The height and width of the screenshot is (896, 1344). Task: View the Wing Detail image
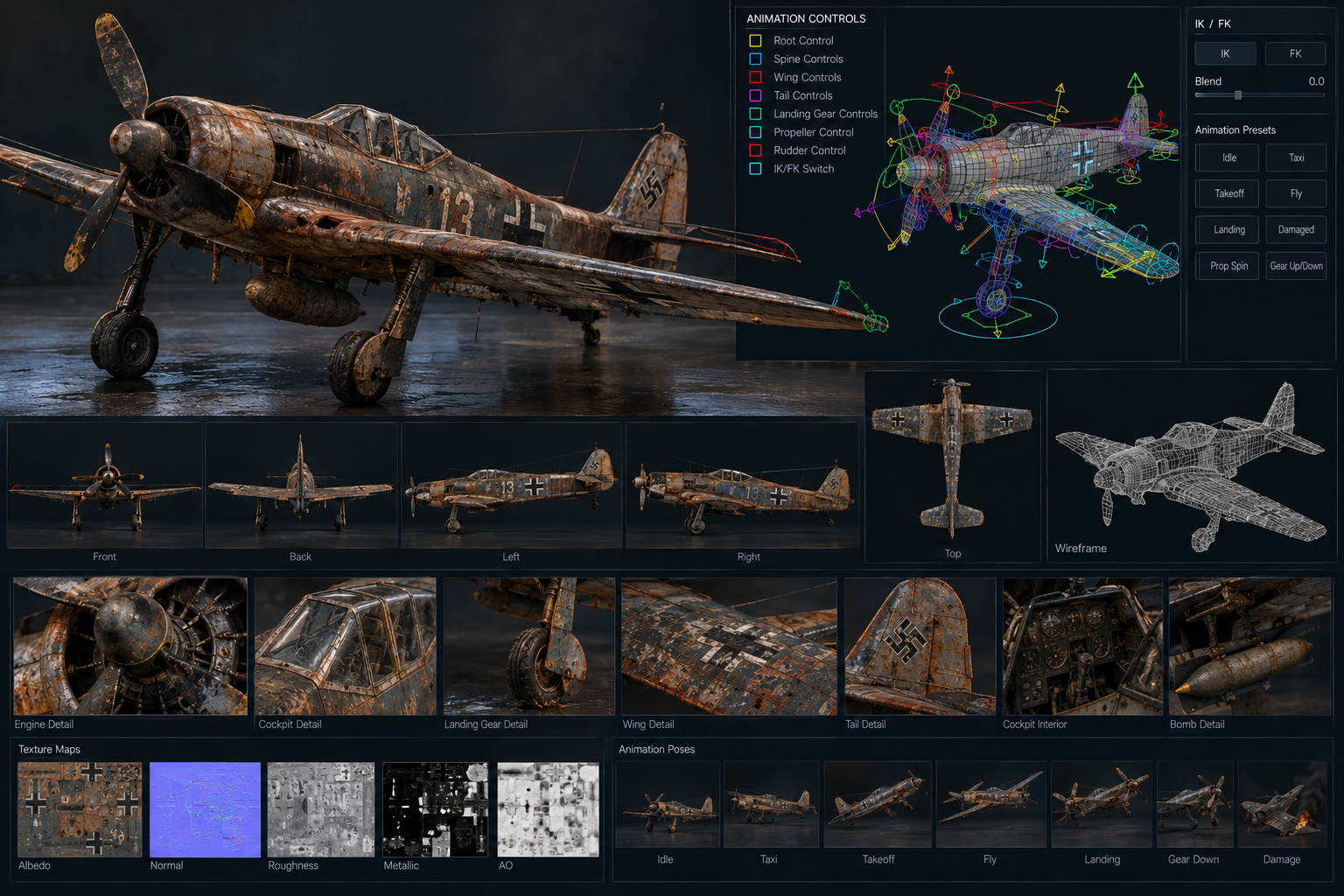(x=729, y=646)
